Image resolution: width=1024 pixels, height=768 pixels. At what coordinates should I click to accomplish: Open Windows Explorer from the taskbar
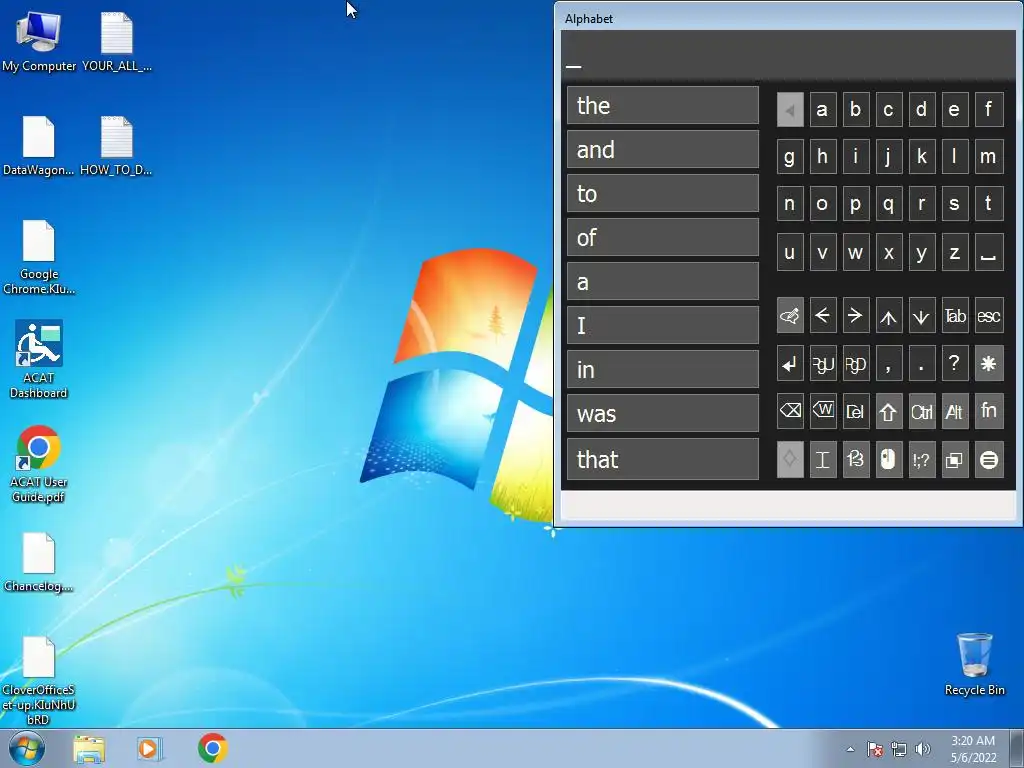click(x=89, y=749)
